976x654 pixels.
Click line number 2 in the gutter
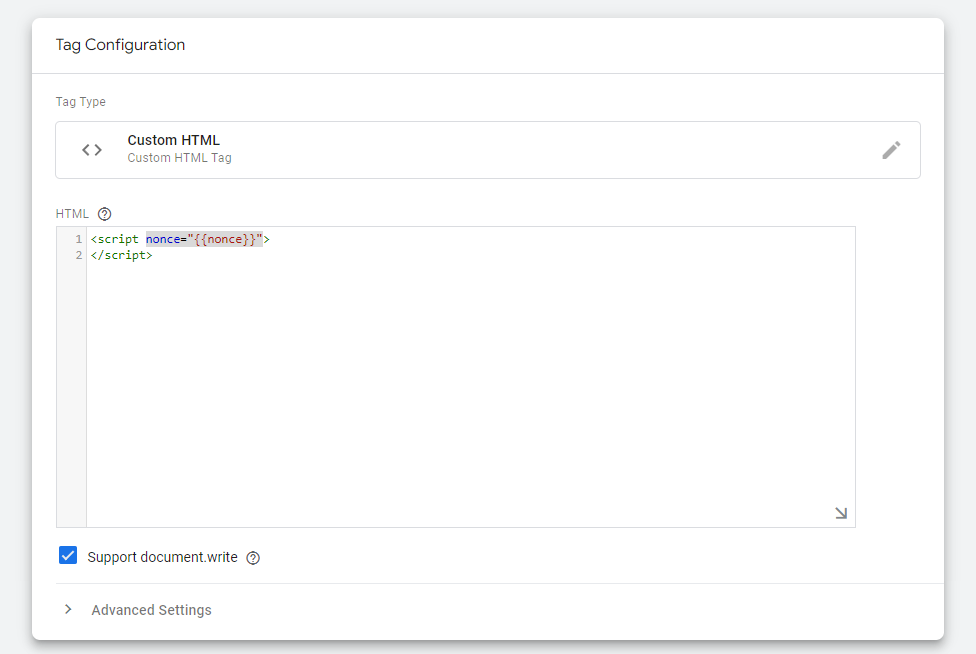click(78, 255)
